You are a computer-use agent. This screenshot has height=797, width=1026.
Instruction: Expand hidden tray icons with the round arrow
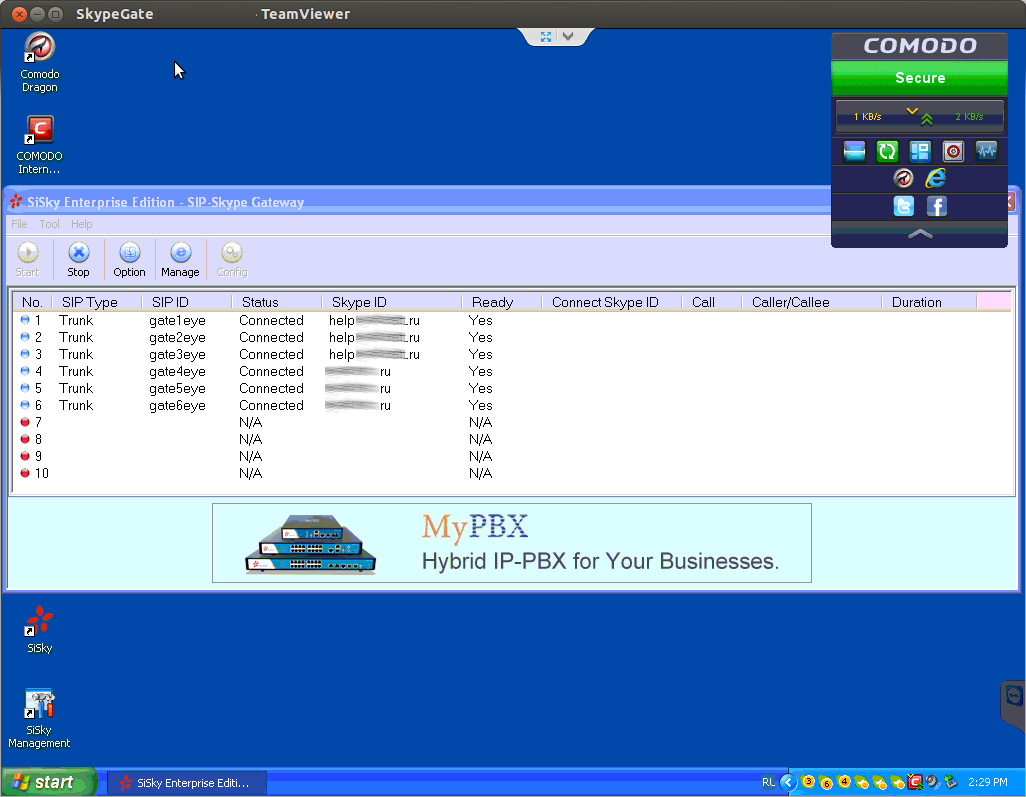pyautogui.click(x=788, y=782)
